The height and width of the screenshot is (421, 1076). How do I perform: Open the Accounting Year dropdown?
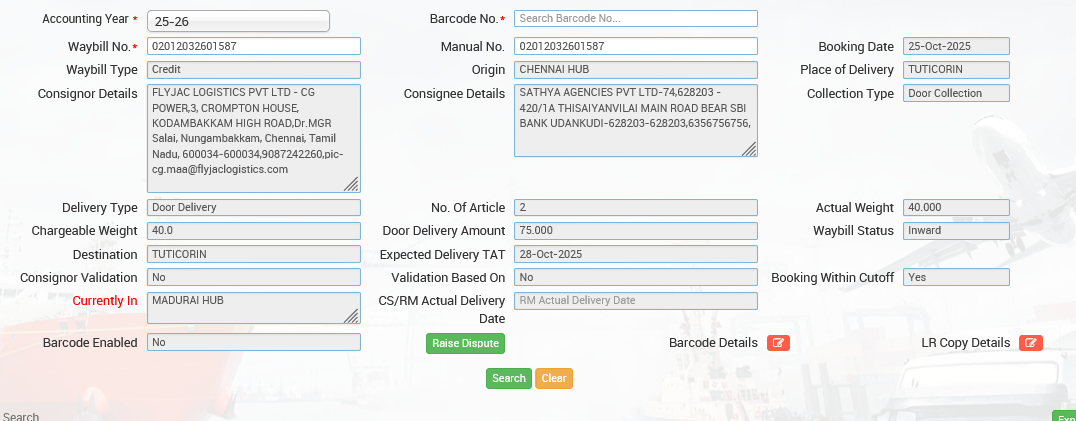pos(238,21)
